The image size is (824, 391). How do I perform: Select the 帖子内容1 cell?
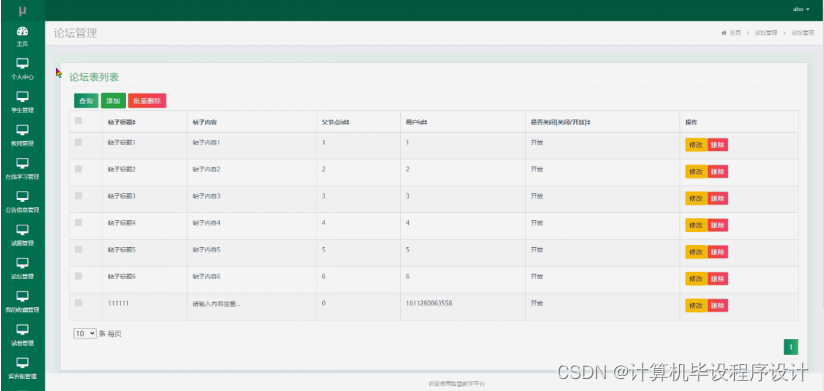(x=206, y=142)
